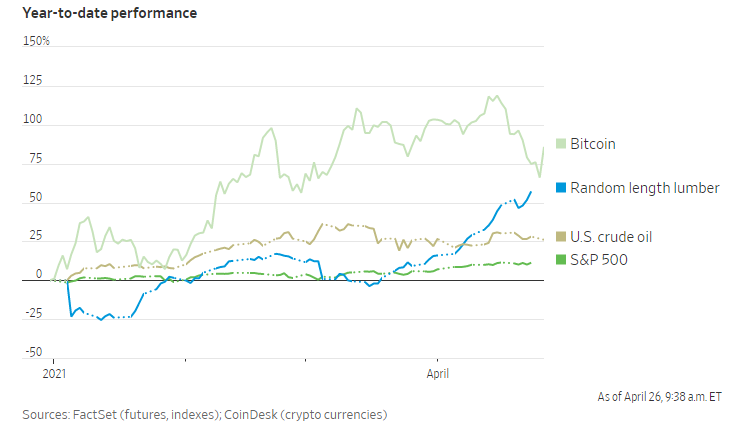Select the Bitcoin legend label
733x430 pixels.
point(592,145)
